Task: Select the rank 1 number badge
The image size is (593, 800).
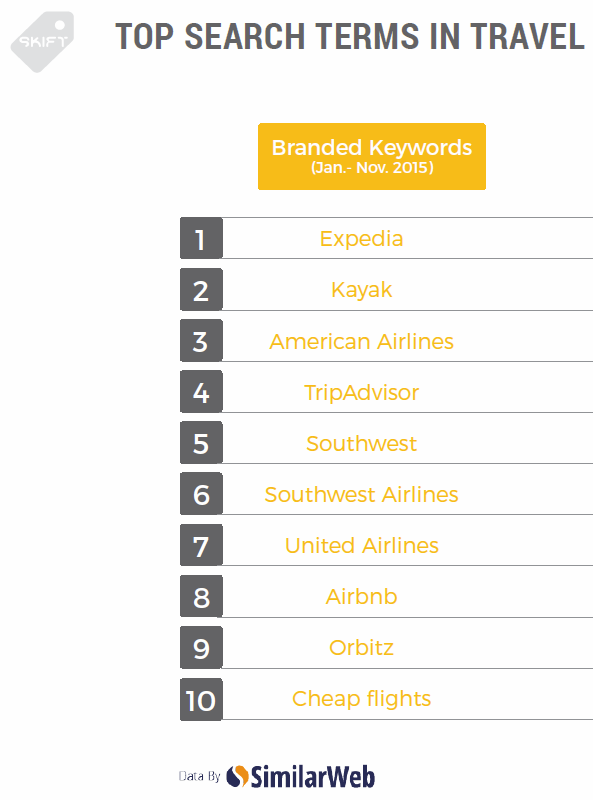Action: (201, 238)
